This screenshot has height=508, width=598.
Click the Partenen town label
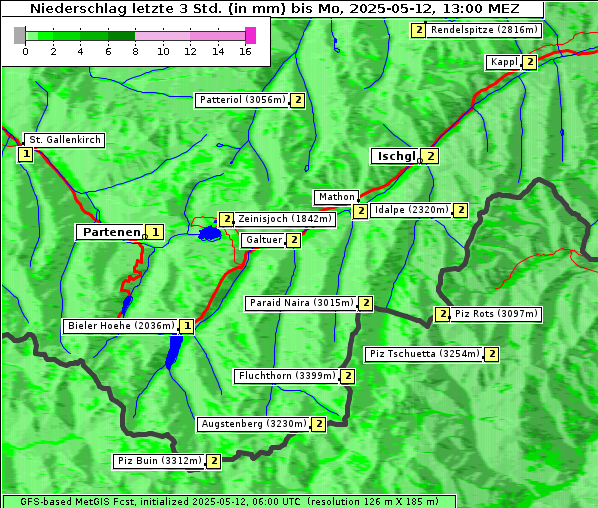111,232
